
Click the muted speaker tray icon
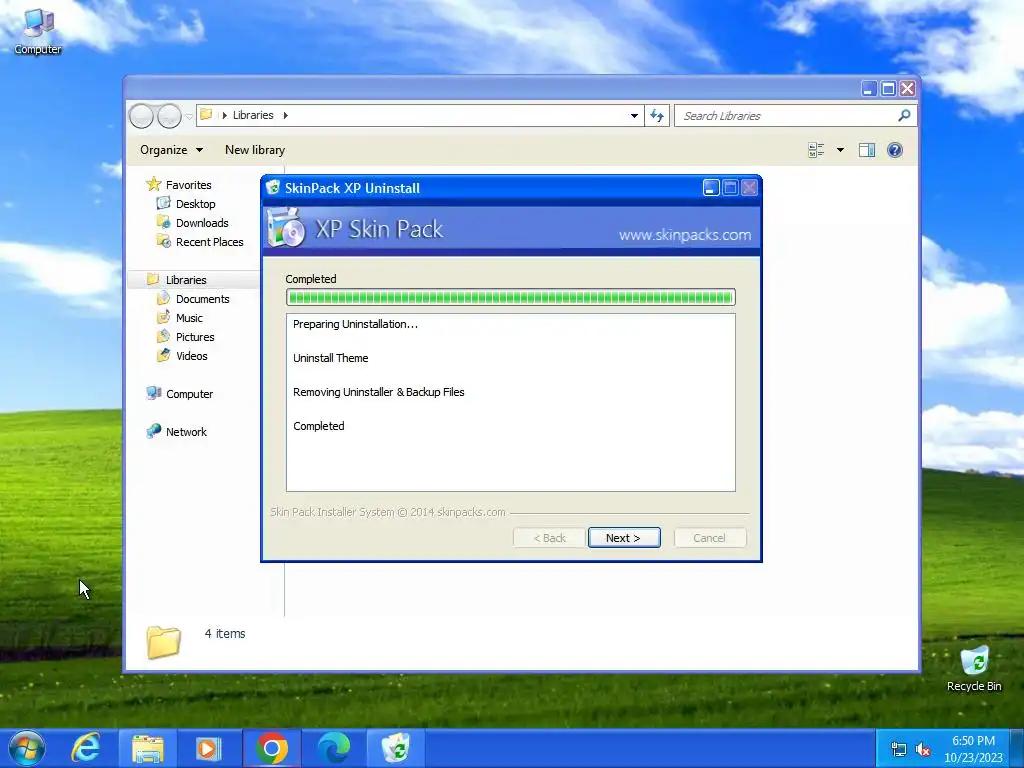[923, 750]
